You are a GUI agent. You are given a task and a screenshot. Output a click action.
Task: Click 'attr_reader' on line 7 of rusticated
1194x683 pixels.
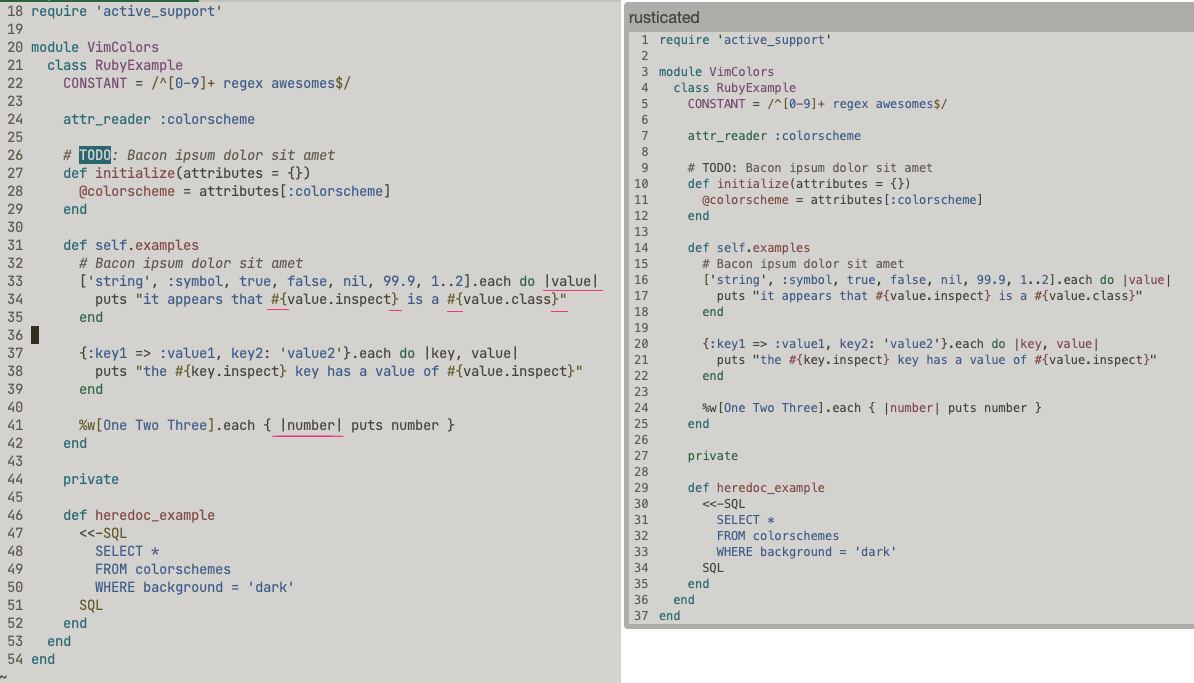pos(726,136)
